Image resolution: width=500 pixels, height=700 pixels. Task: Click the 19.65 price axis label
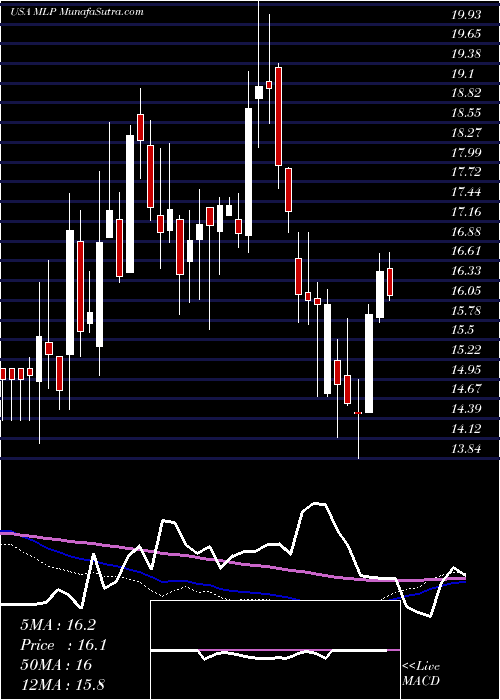[466, 35]
